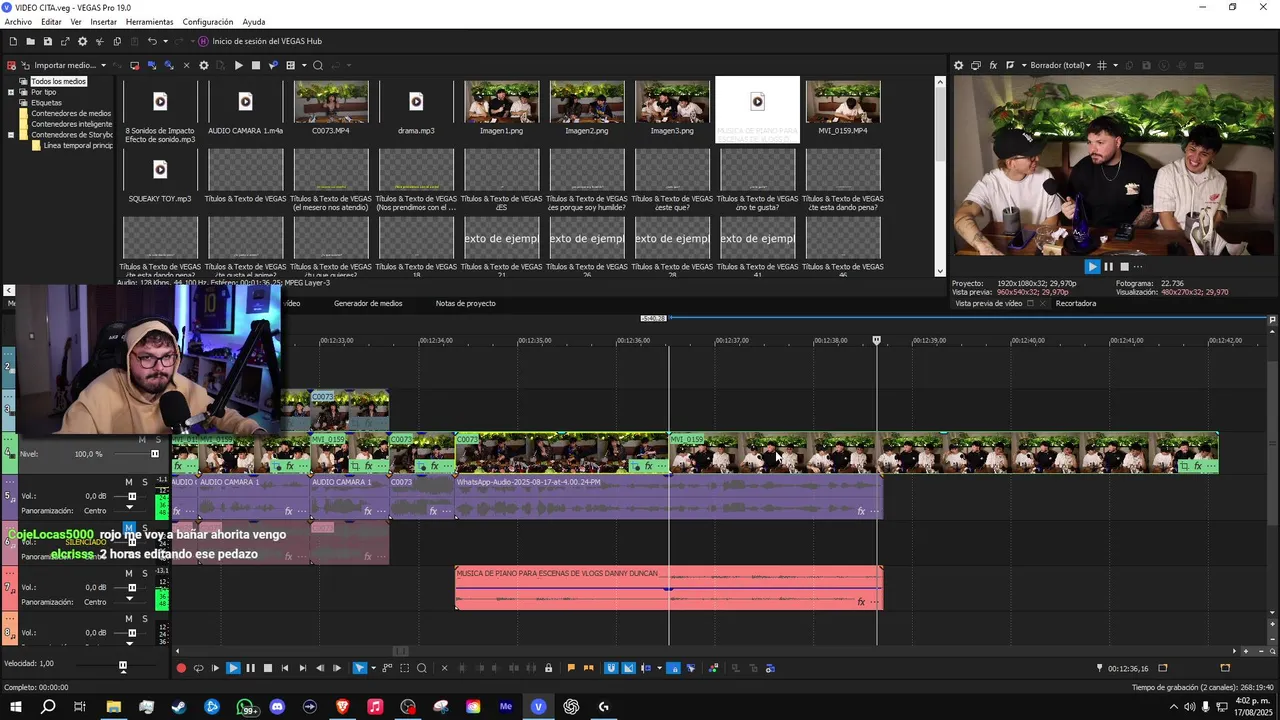Screen dimensions: 1280x720
Task: Click the Importar medio button
Action: point(58,65)
